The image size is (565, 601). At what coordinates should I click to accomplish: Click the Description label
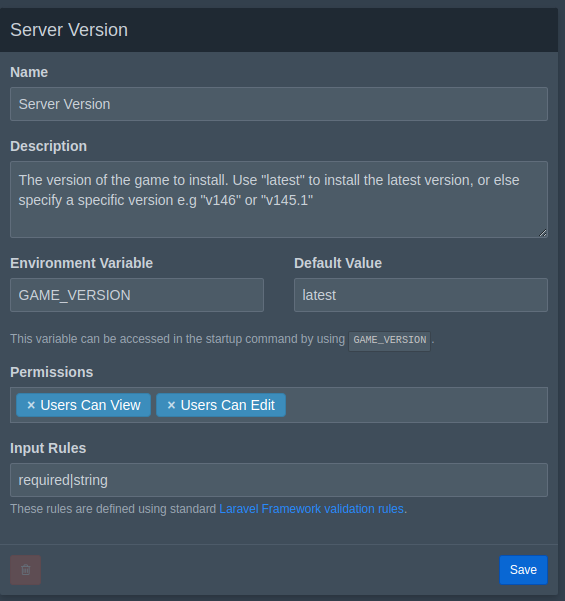coord(49,146)
